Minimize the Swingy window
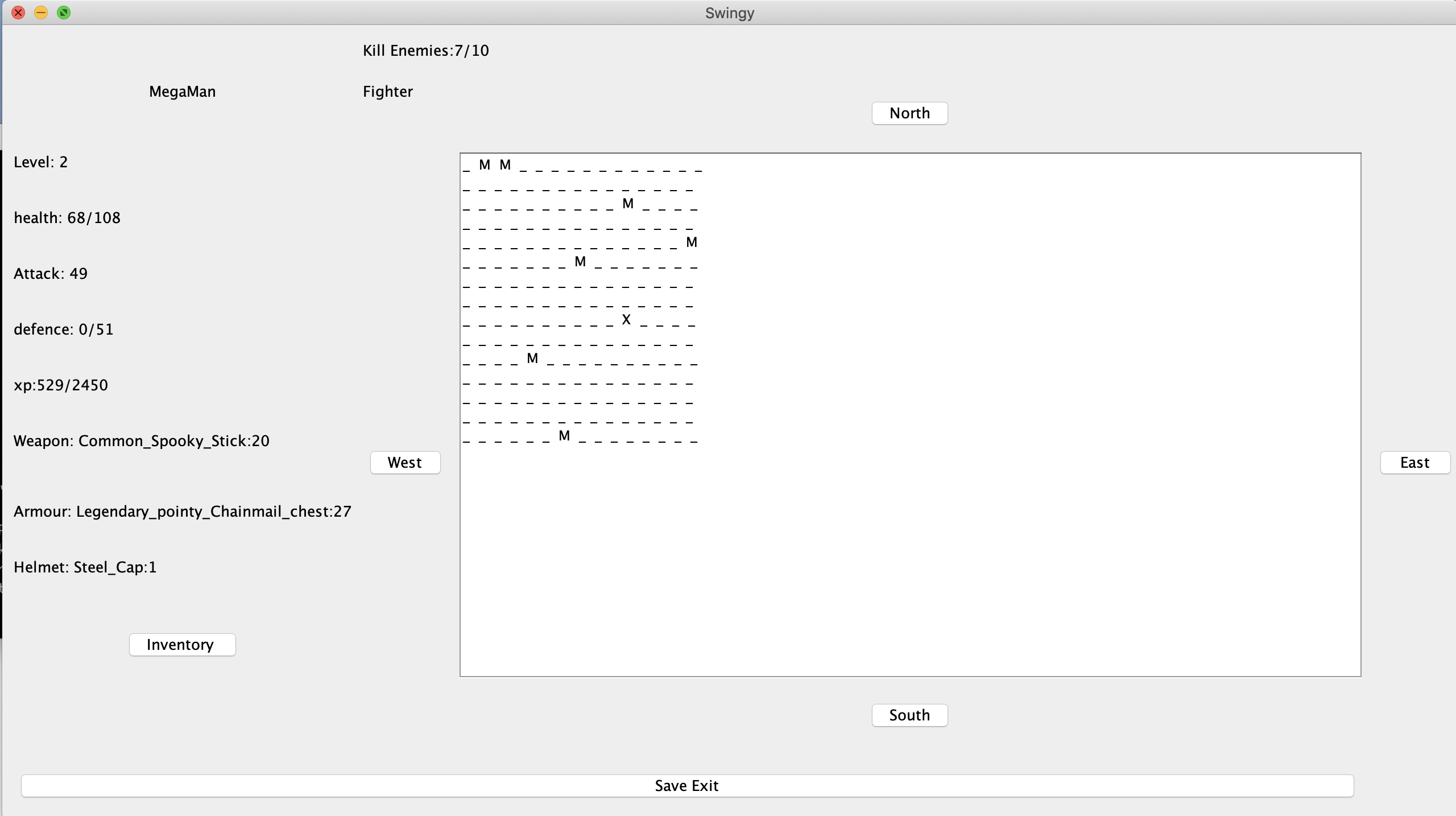The width and height of the screenshot is (1456, 816). 41,13
